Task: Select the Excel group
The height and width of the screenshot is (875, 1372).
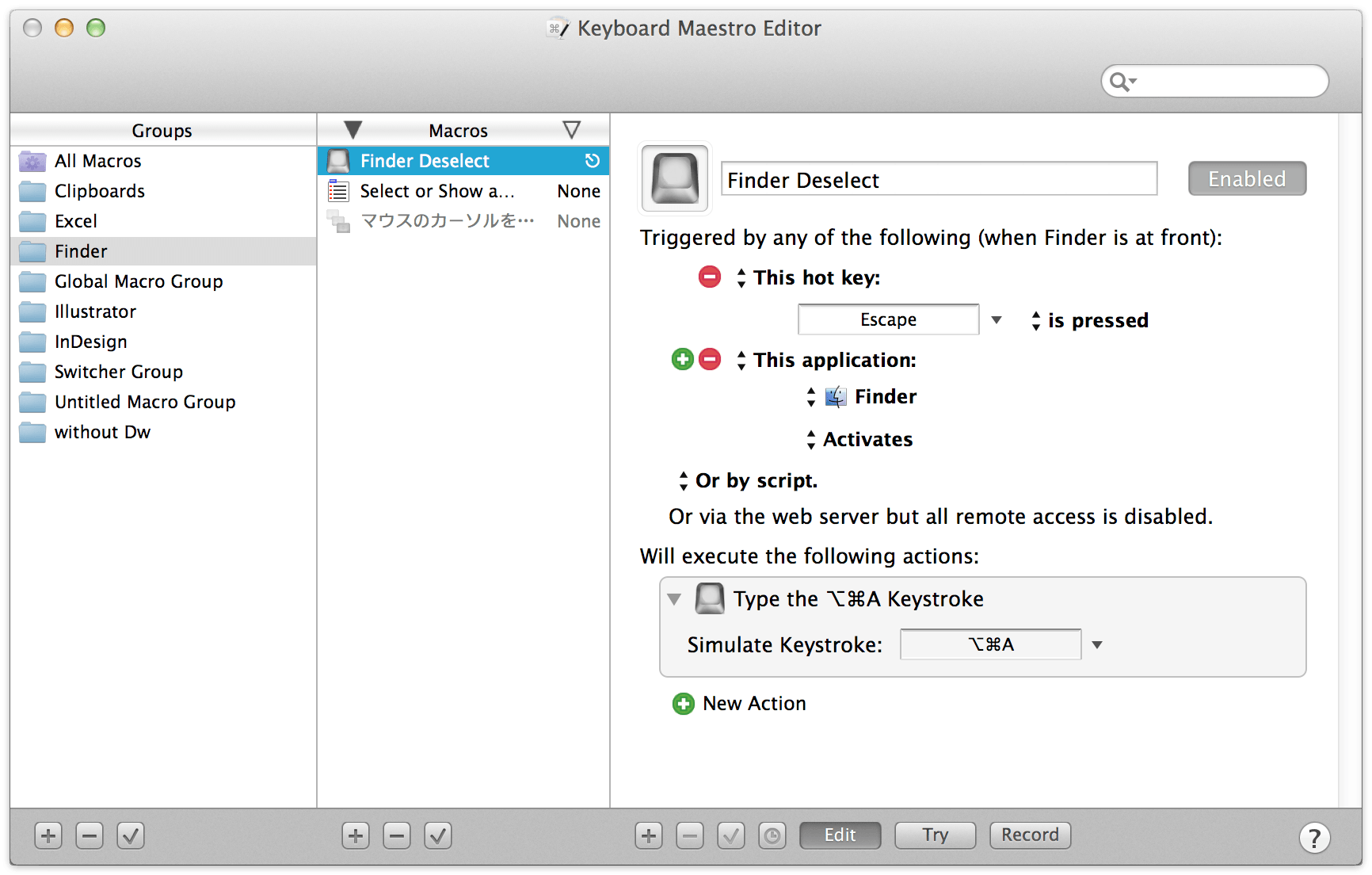Action: pyautogui.click(x=163, y=221)
